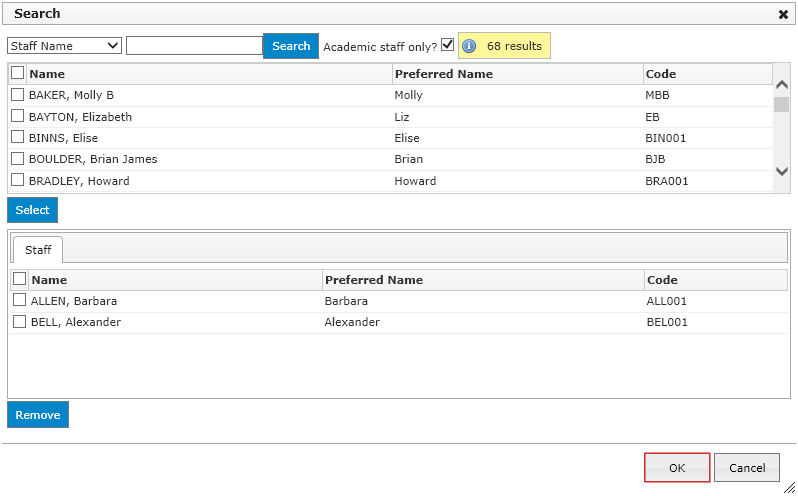Click the blue info icon beside results
Image resolution: width=798 pixels, height=496 pixels.
(469, 46)
